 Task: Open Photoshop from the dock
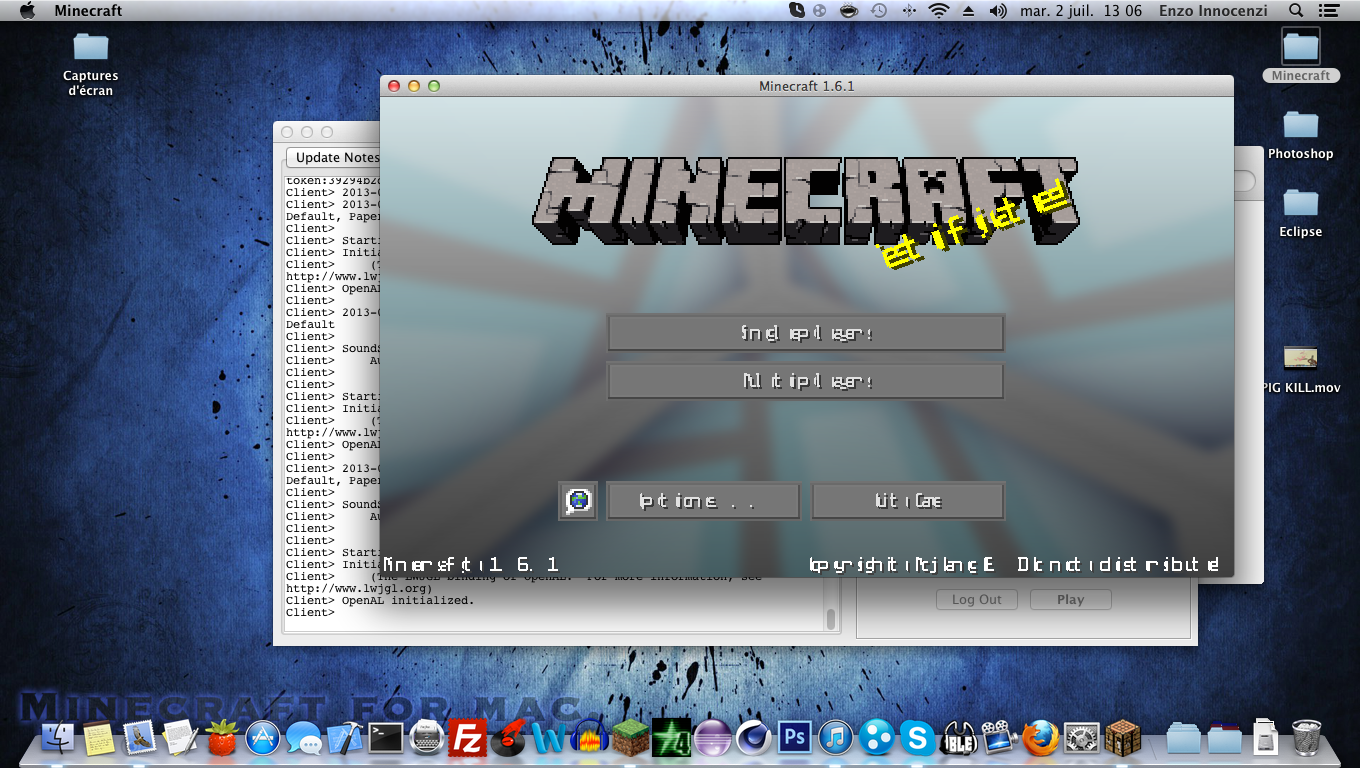(794, 738)
